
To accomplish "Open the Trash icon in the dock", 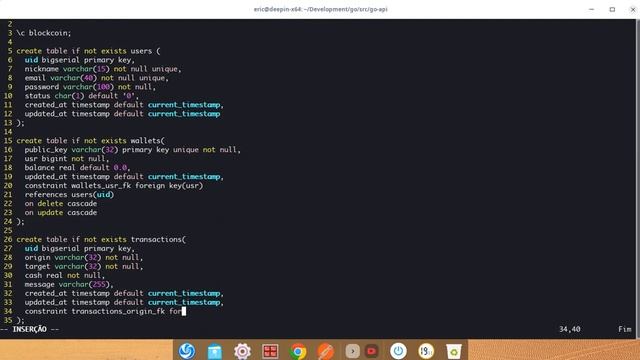I will point(453,351).
